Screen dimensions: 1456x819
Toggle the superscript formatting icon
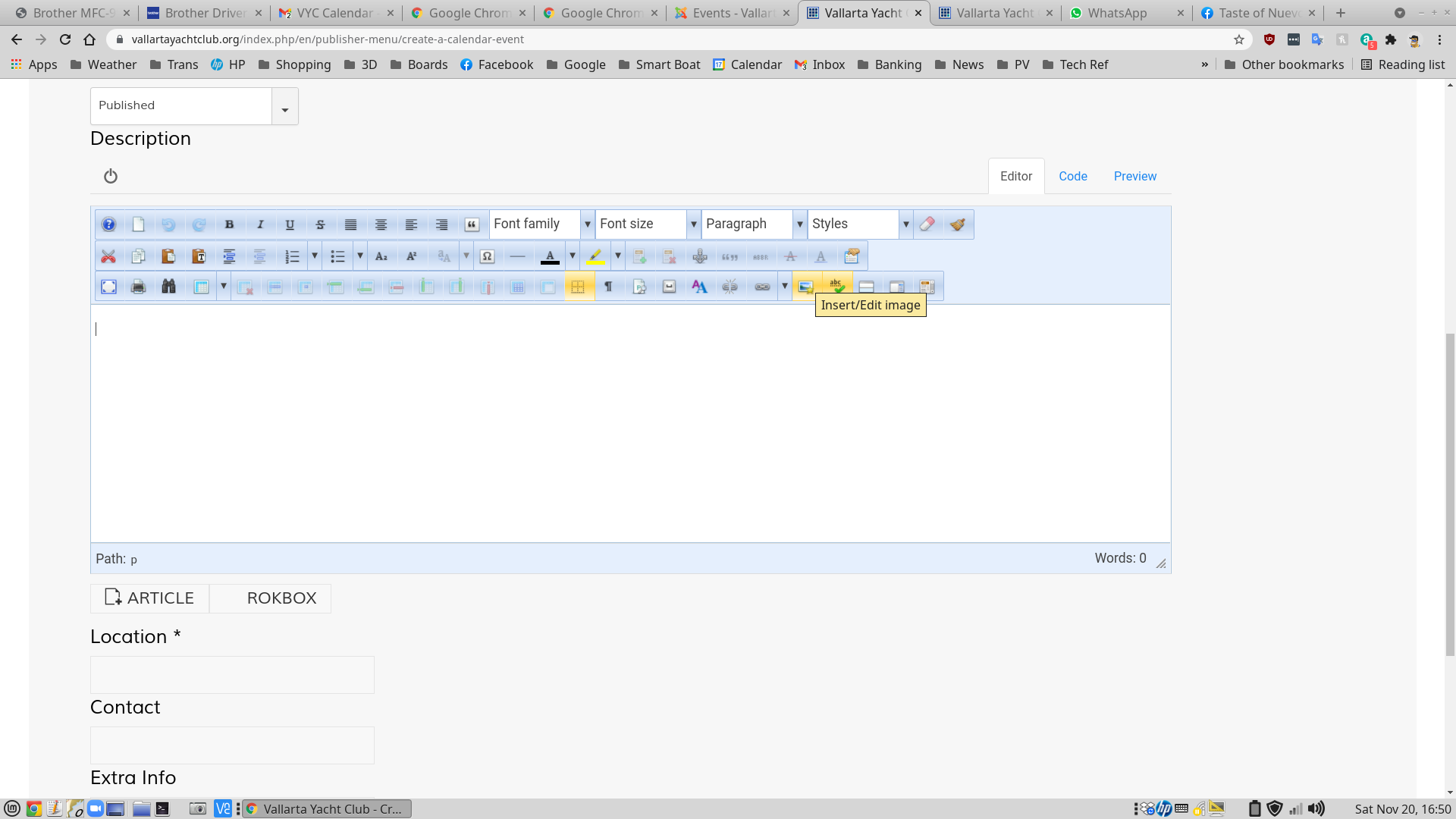(x=412, y=256)
